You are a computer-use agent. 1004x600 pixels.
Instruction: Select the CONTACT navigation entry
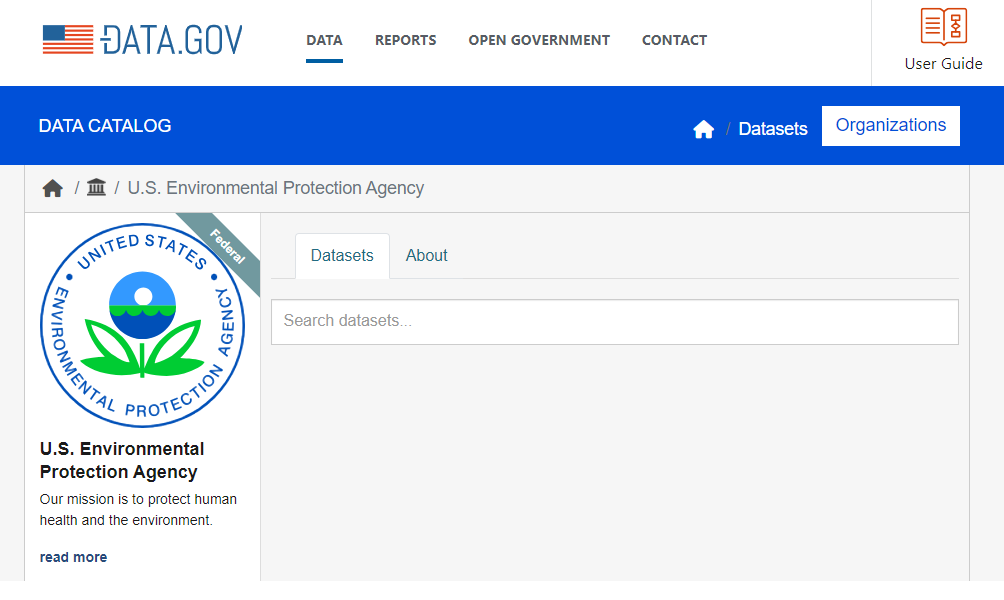click(674, 40)
